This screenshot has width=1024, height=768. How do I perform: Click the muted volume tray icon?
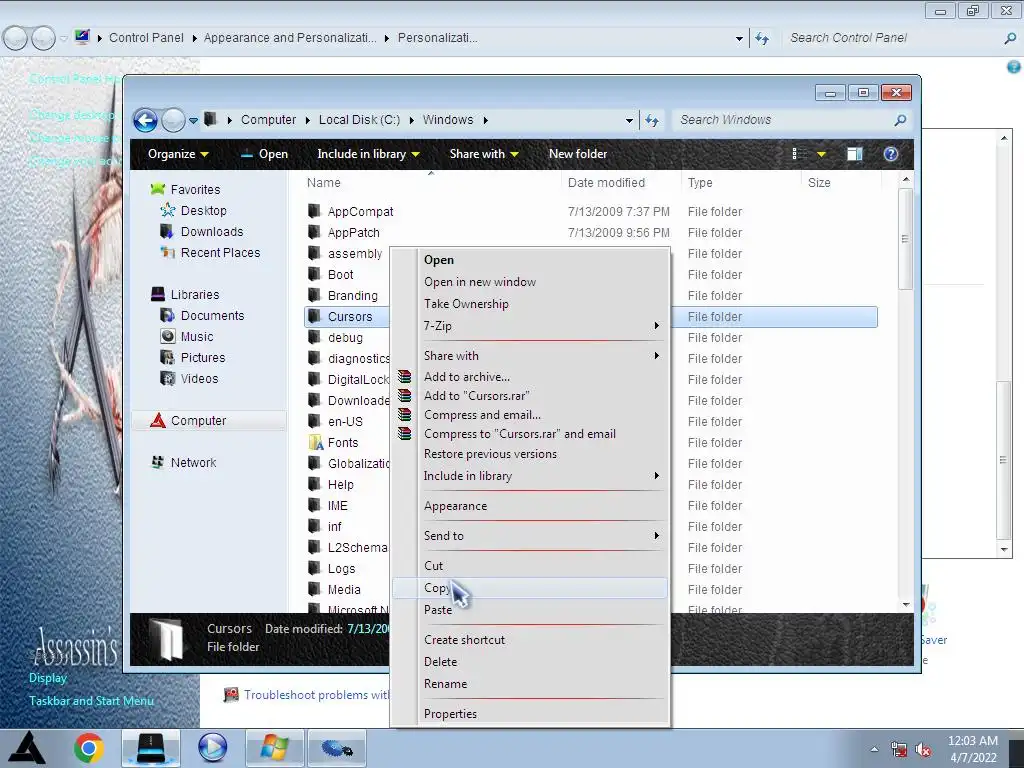(x=923, y=750)
